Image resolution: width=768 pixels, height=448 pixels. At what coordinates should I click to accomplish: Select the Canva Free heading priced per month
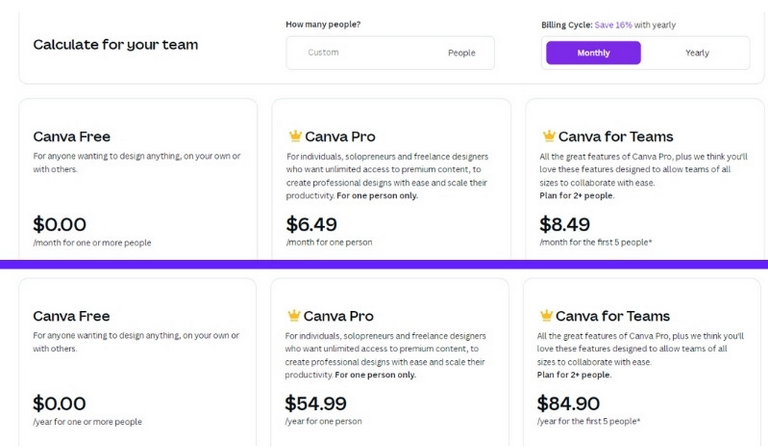point(72,137)
